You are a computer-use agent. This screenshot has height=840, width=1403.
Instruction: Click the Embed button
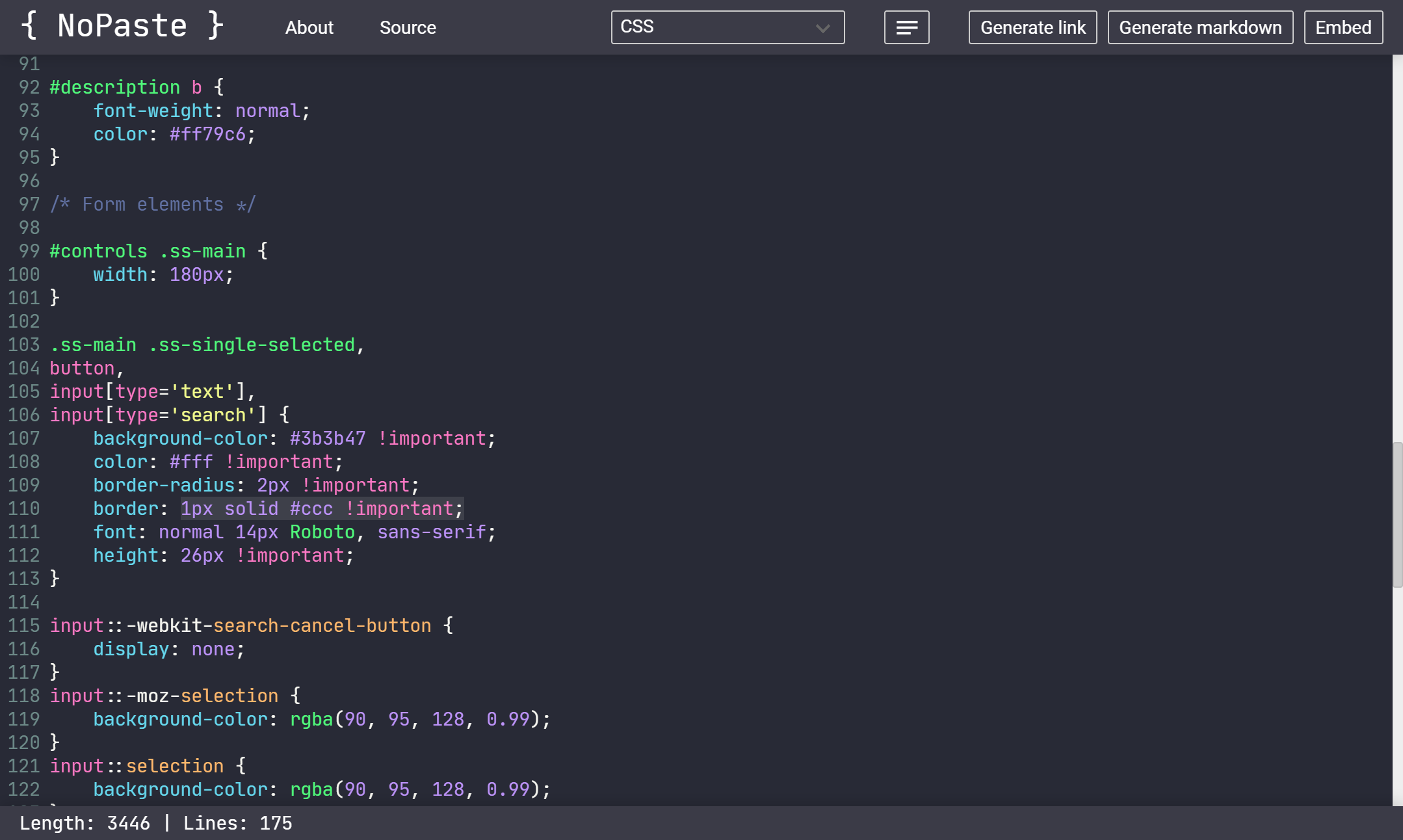tap(1343, 27)
